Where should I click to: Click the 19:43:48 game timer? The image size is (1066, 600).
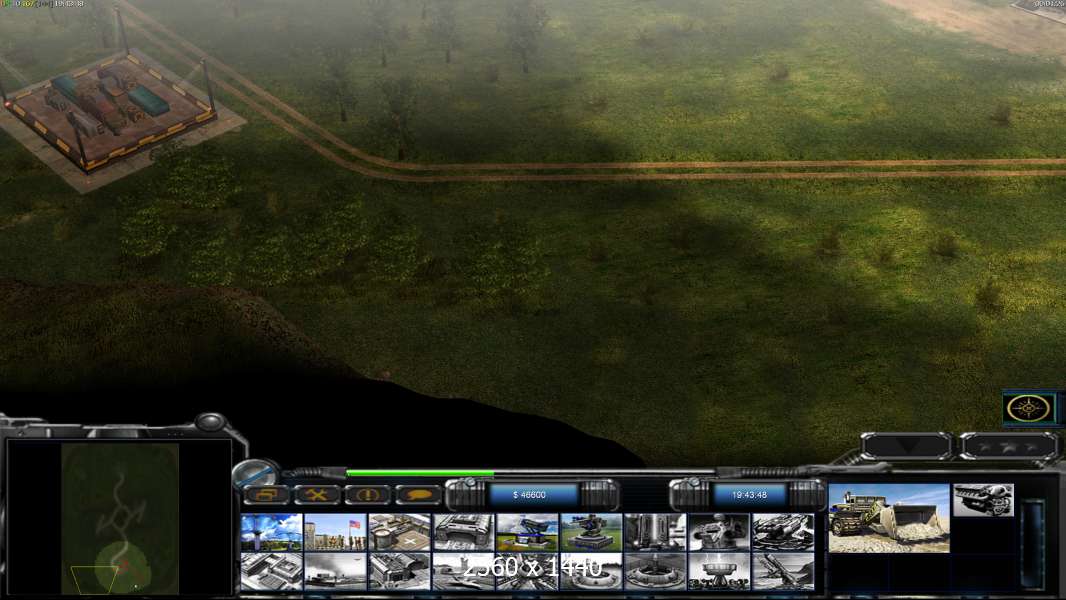click(749, 495)
